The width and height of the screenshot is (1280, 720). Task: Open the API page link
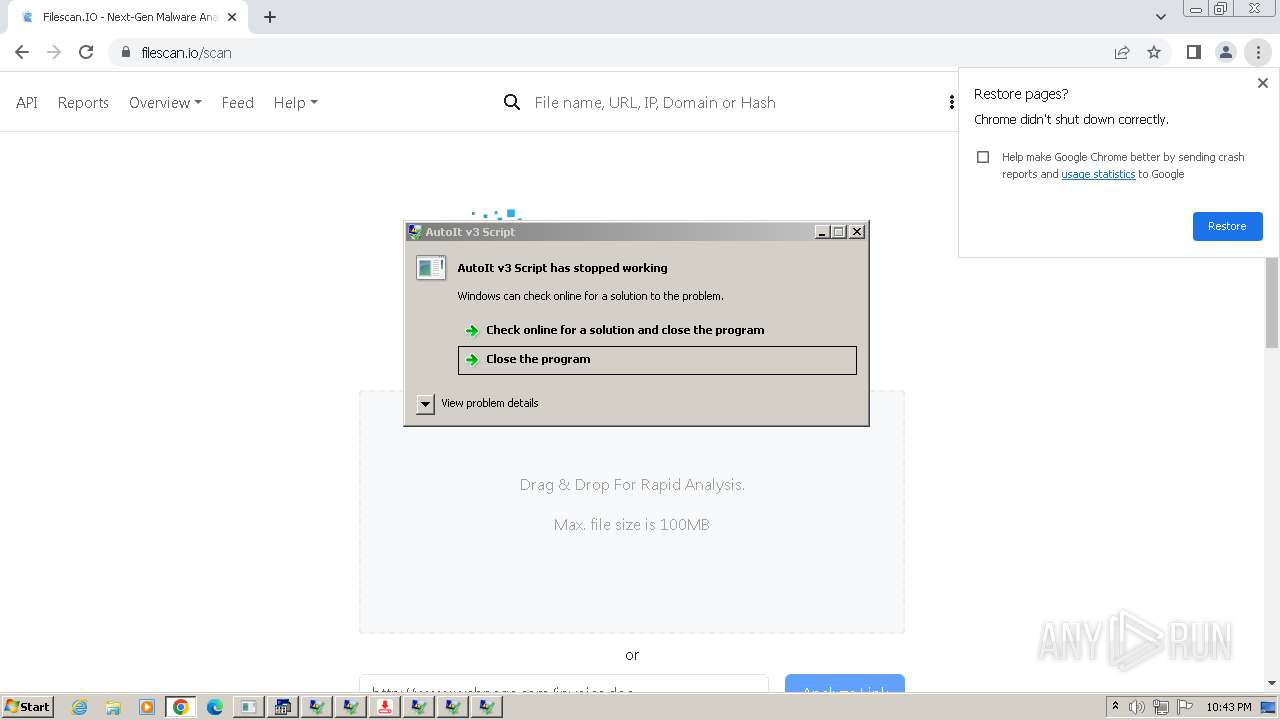pos(27,102)
